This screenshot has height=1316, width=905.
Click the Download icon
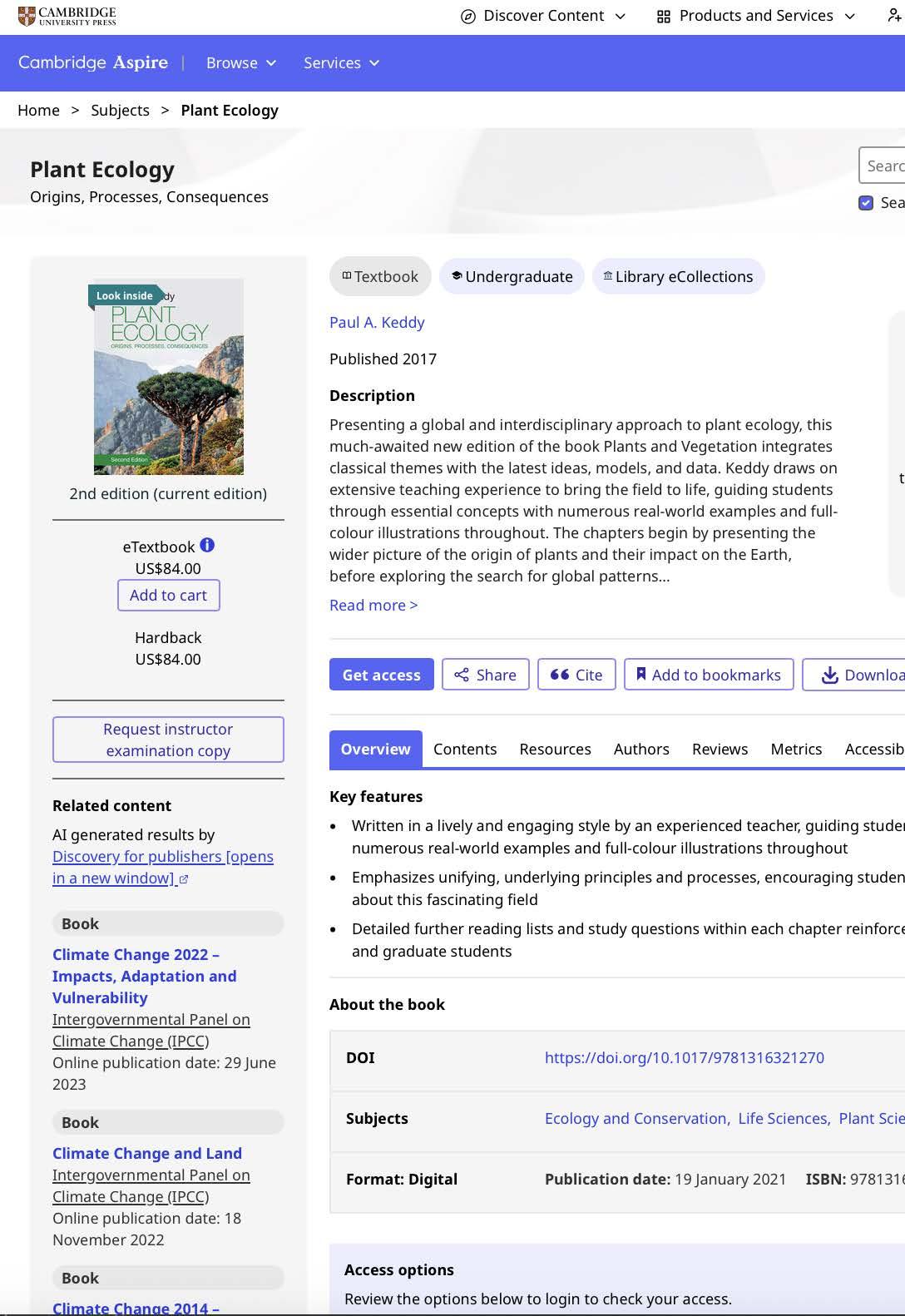[829, 675]
